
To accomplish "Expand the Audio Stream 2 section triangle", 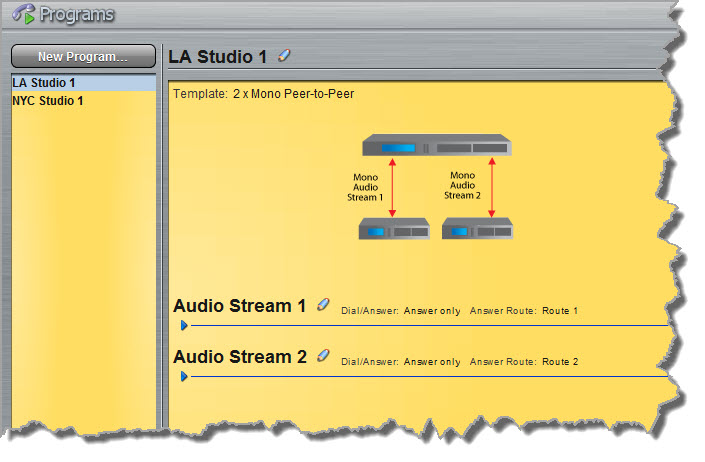I will [184, 376].
